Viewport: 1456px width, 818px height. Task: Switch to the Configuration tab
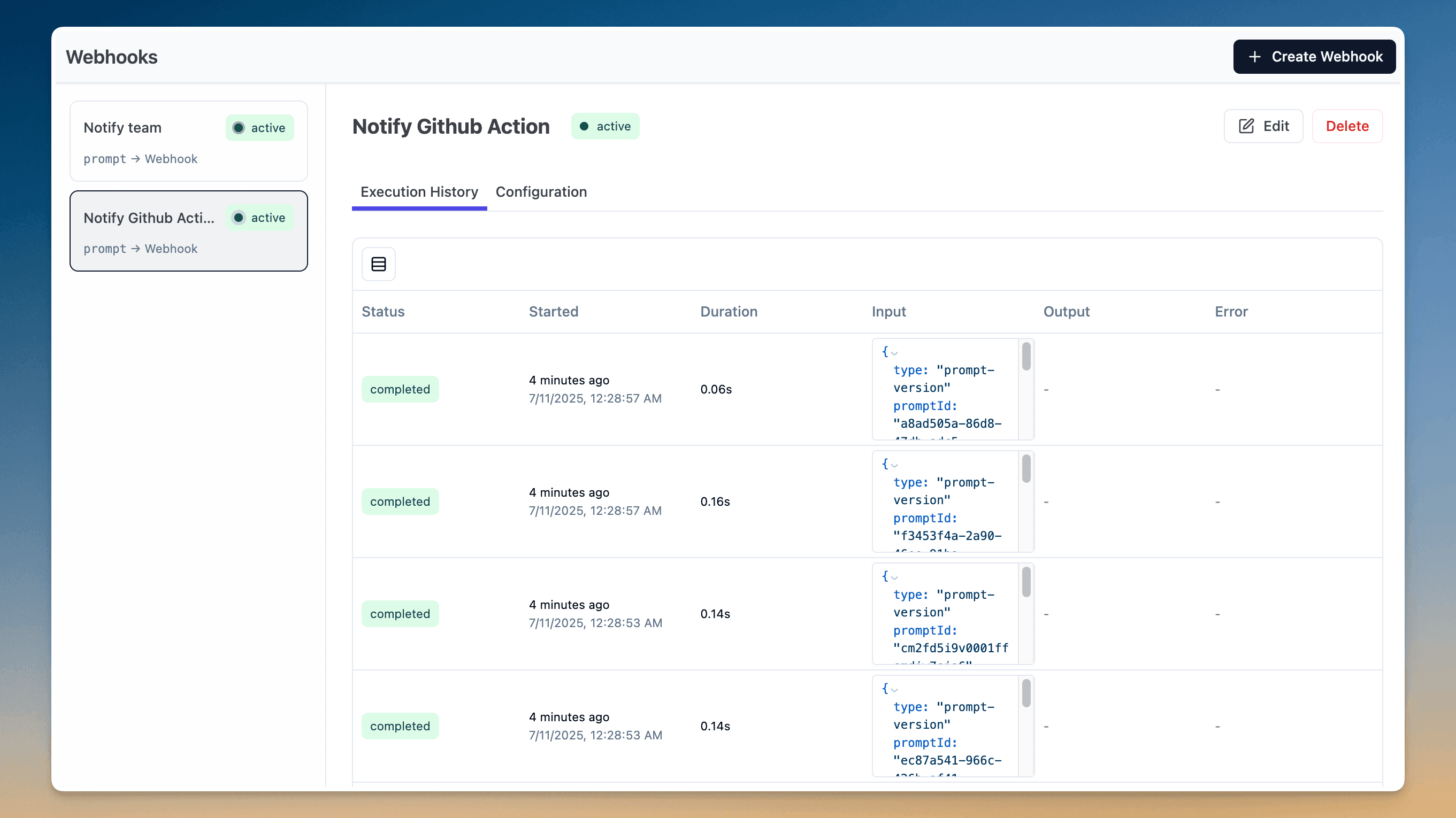(541, 192)
